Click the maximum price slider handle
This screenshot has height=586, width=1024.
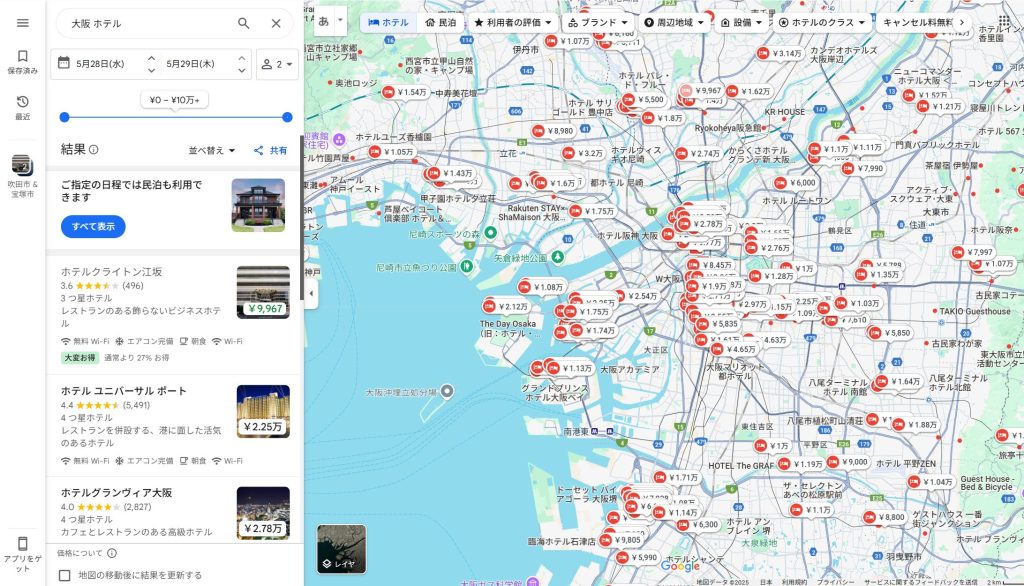(287, 118)
